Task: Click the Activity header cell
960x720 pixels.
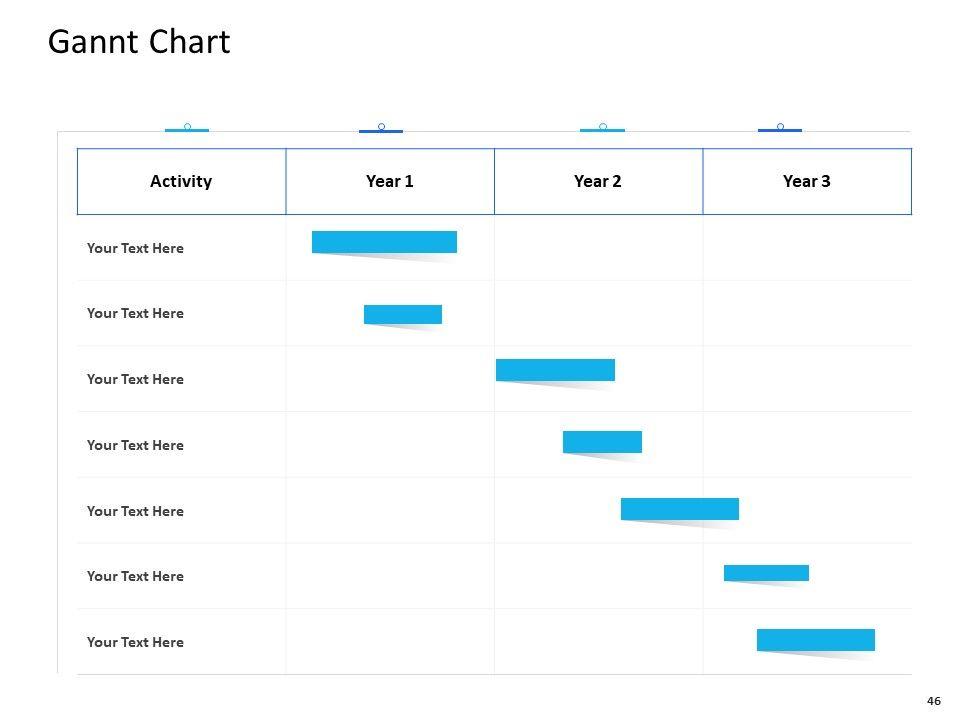Action: (181, 181)
